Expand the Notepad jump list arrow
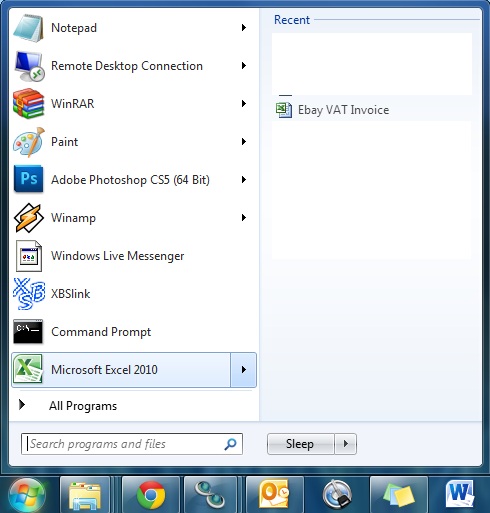The width and height of the screenshot is (490, 513). coord(244,28)
